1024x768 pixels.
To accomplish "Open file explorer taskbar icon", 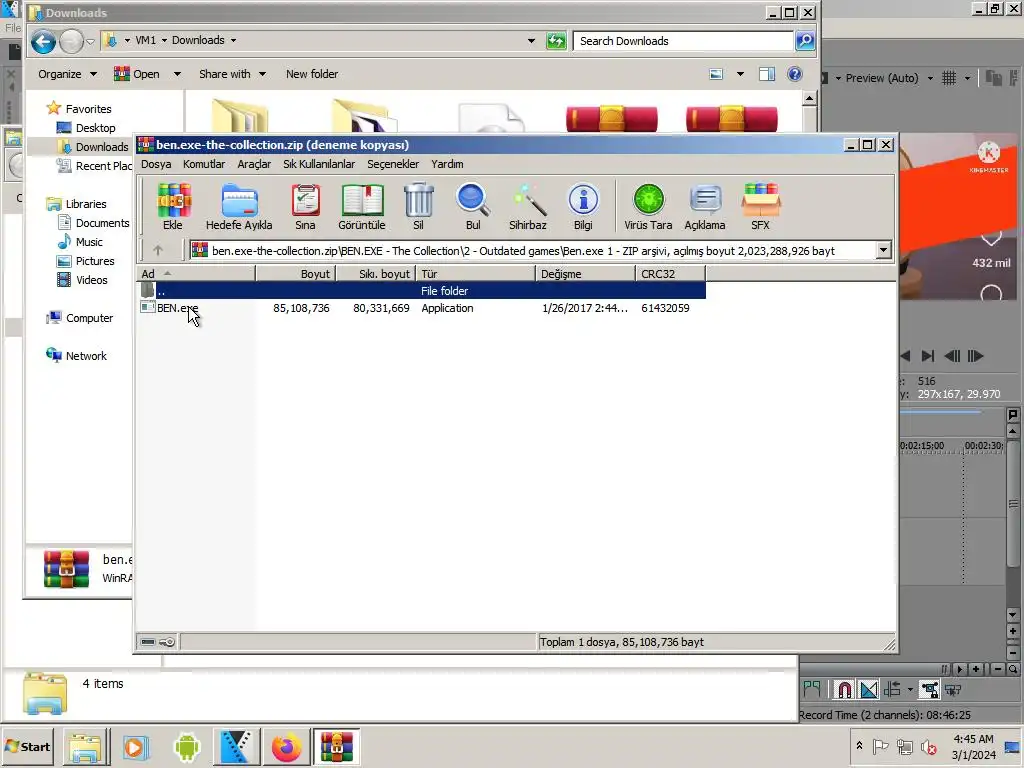I will point(86,747).
